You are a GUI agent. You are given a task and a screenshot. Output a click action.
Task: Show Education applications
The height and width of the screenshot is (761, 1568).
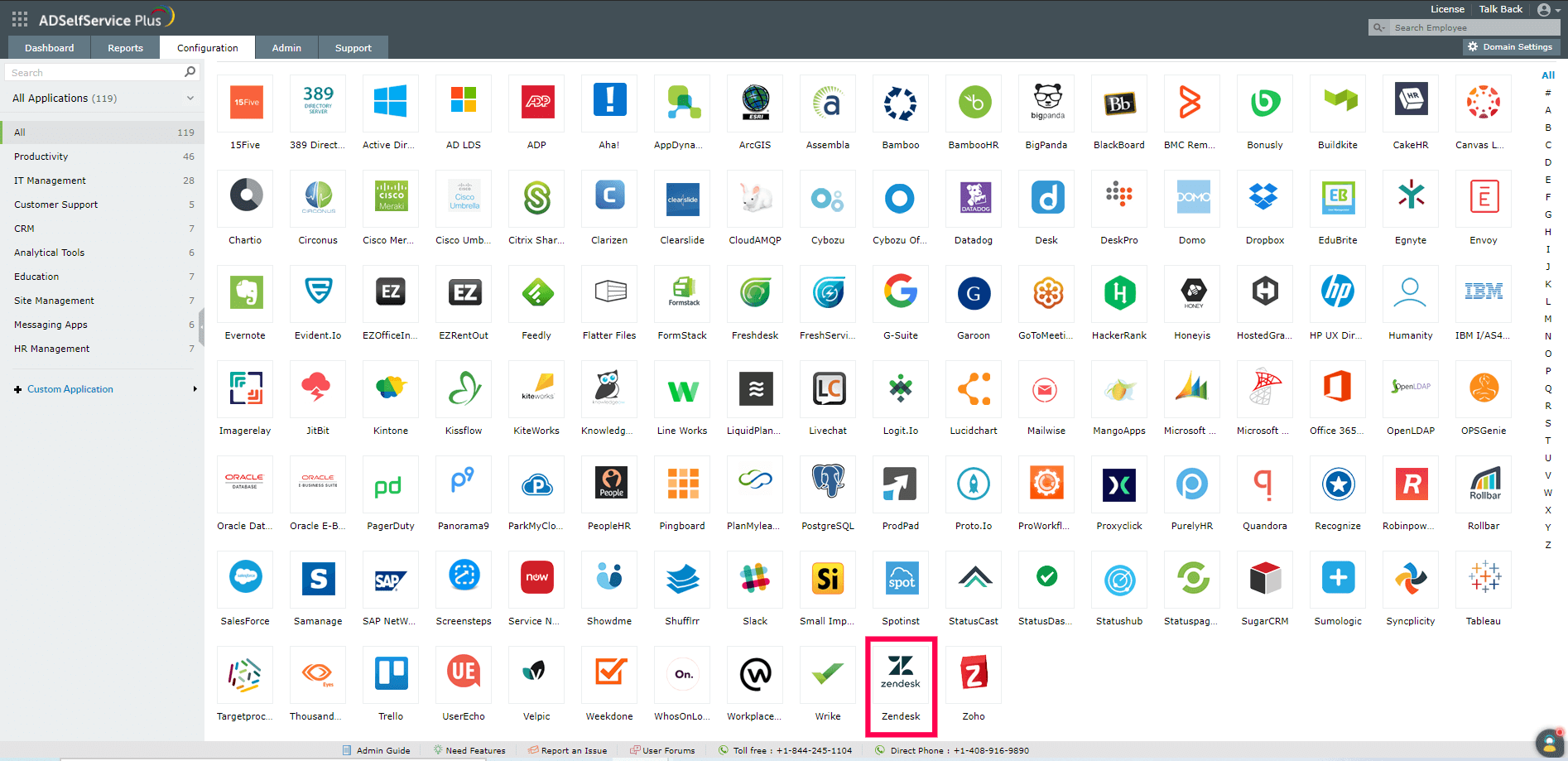pyautogui.click(x=102, y=277)
